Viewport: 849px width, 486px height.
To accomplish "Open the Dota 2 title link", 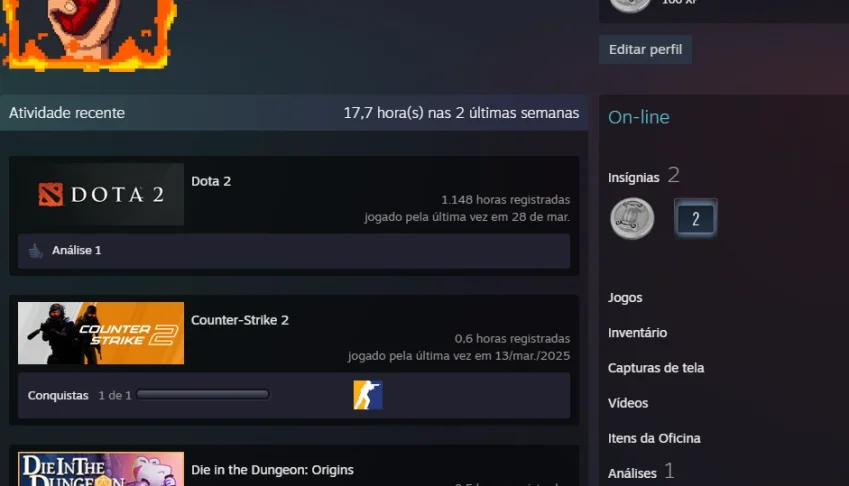I will (x=211, y=181).
